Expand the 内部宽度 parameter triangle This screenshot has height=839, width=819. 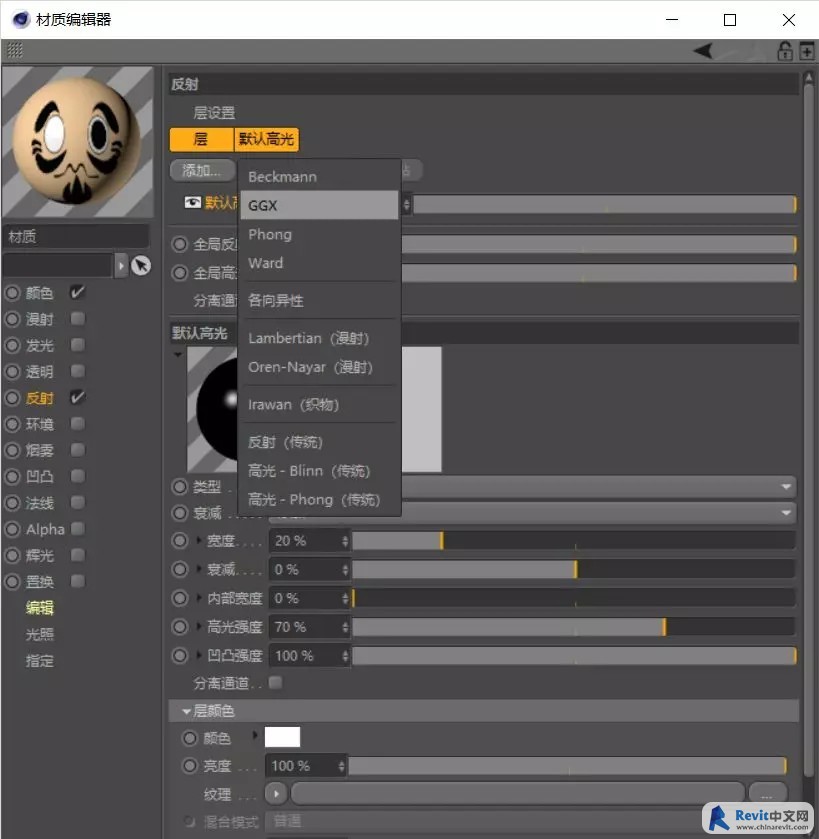tap(199, 598)
